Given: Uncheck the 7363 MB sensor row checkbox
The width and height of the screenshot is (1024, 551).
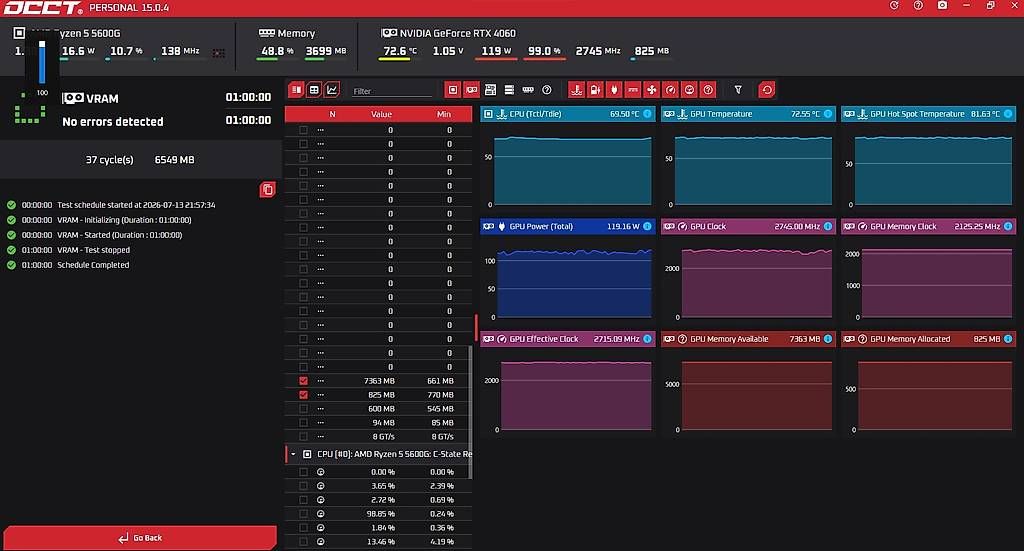Looking at the screenshot, I should click(303, 381).
